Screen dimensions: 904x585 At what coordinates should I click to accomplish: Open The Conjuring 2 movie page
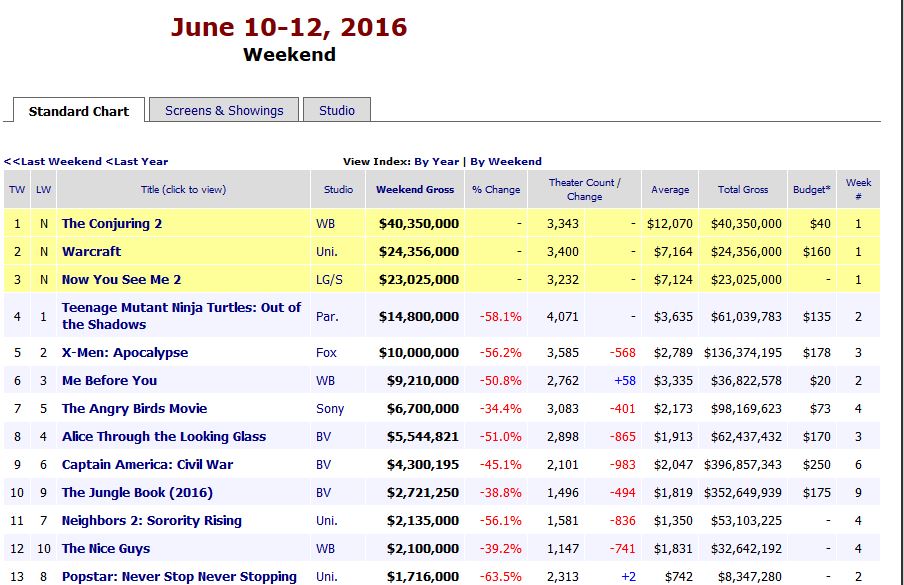[112, 224]
